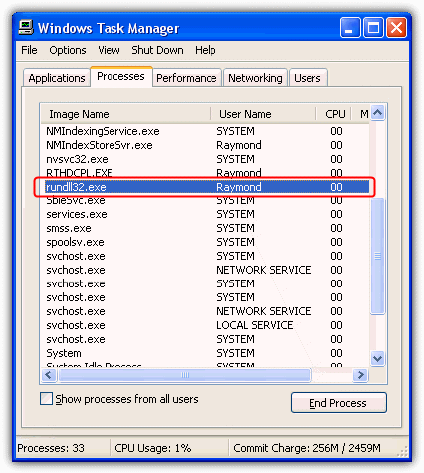Select the spoolsv.exe process
The image size is (424, 473).
pos(205,242)
